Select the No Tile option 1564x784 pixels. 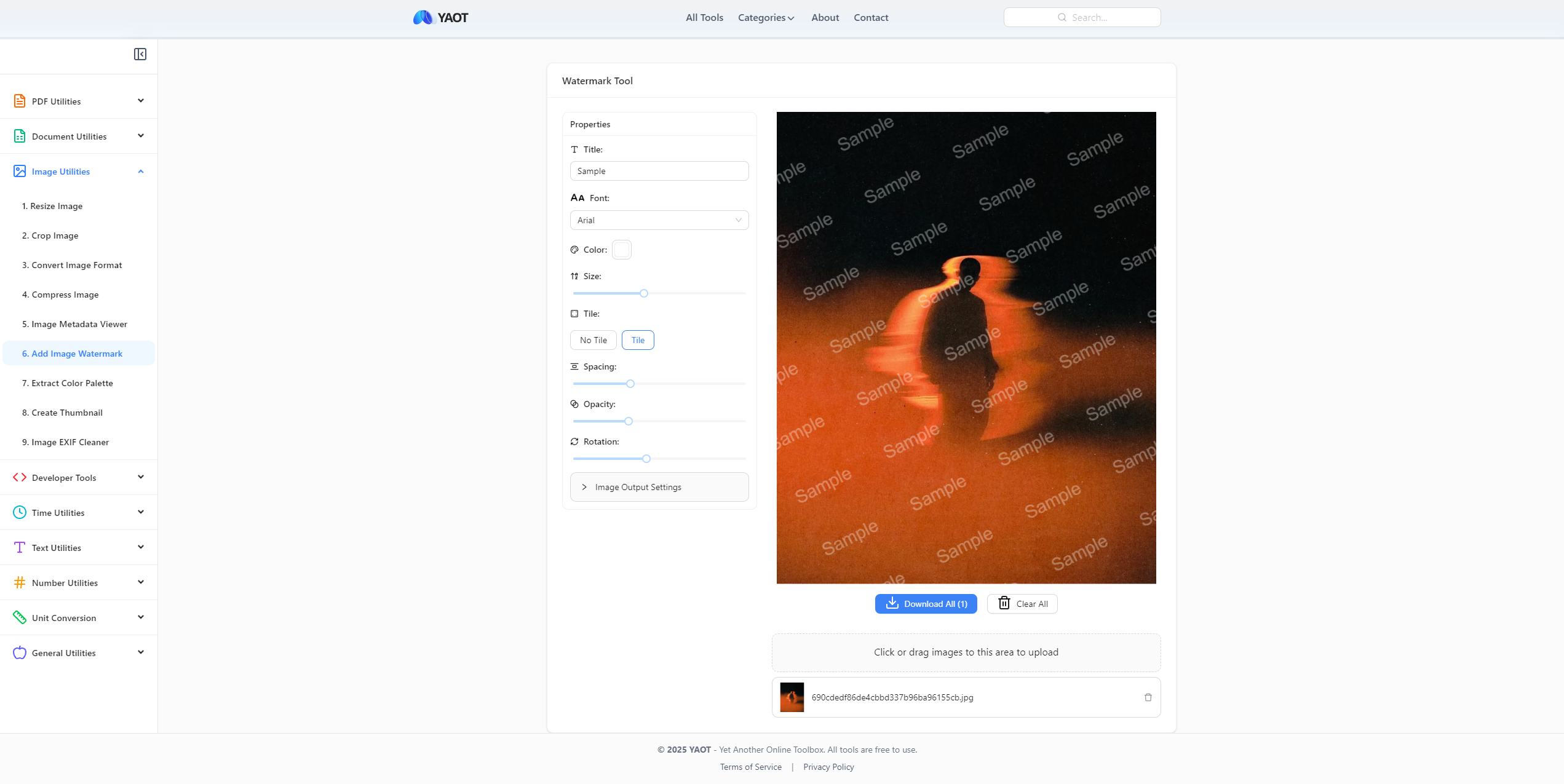point(593,340)
